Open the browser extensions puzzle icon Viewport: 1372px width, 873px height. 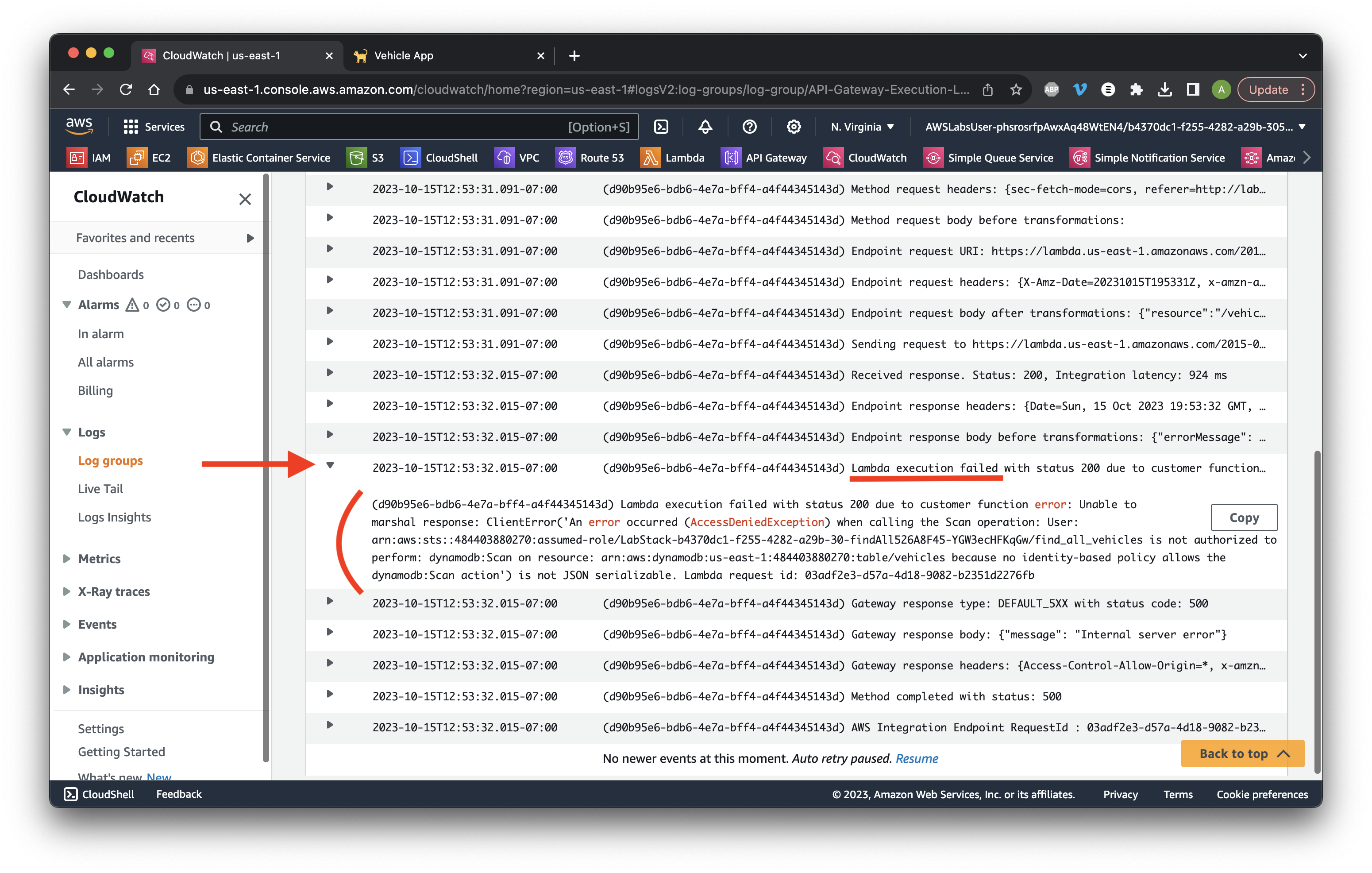pyautogui.click(x=1136, y=89)
